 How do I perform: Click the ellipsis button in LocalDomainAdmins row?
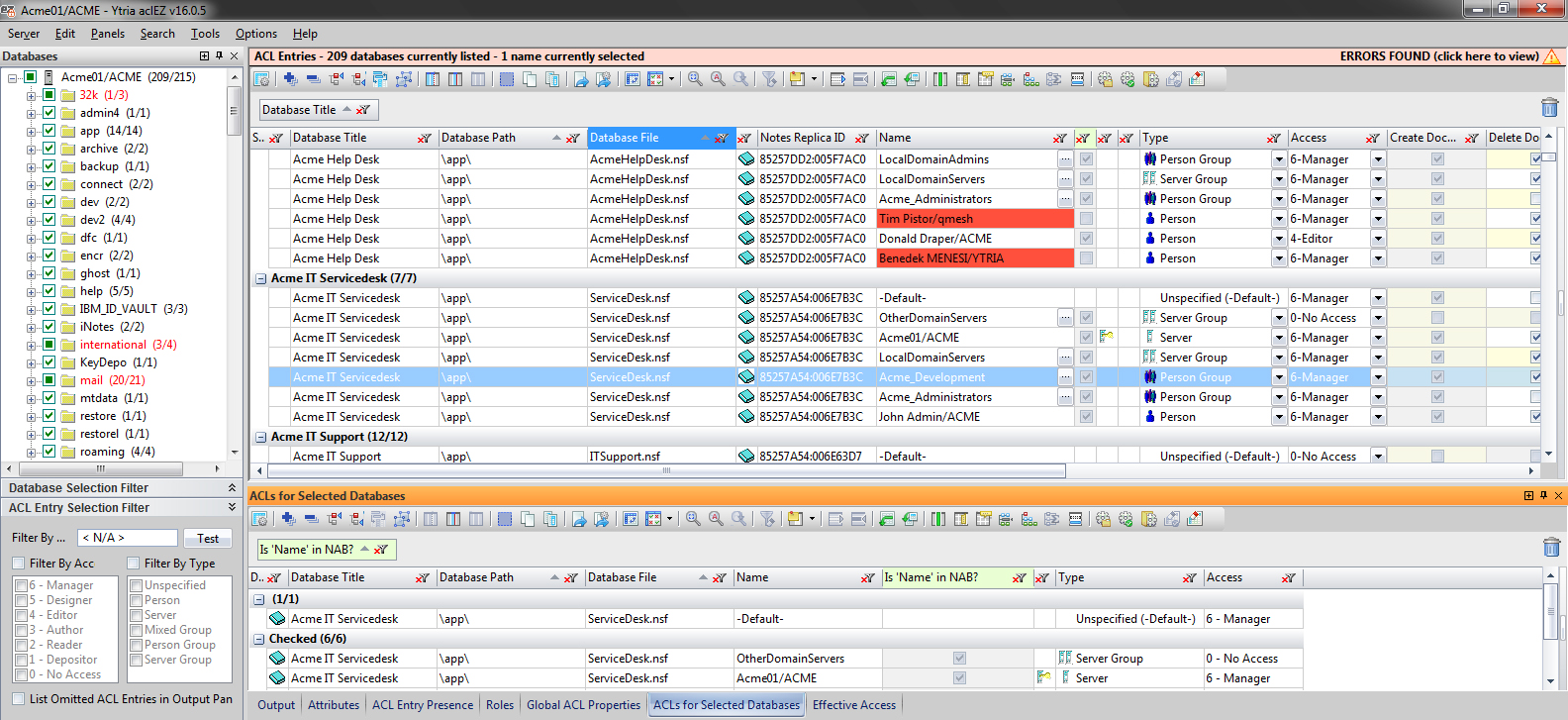pyautogui.click(x=1065, y=159)
